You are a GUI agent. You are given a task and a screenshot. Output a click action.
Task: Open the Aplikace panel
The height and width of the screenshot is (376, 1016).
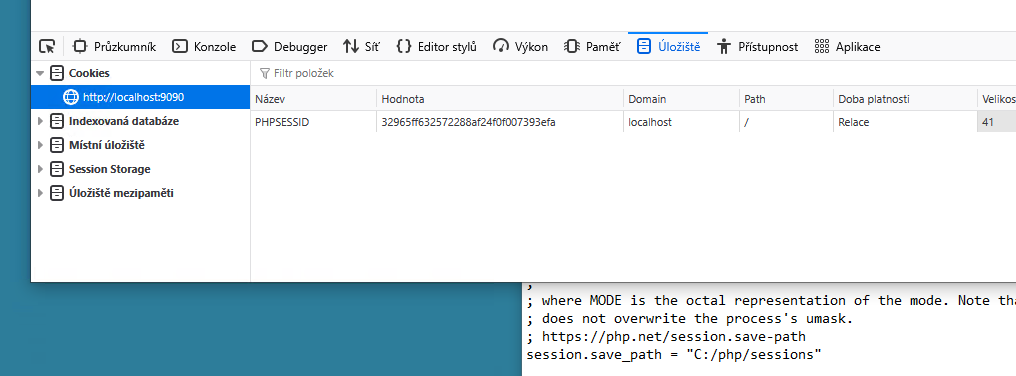(848, 47)
